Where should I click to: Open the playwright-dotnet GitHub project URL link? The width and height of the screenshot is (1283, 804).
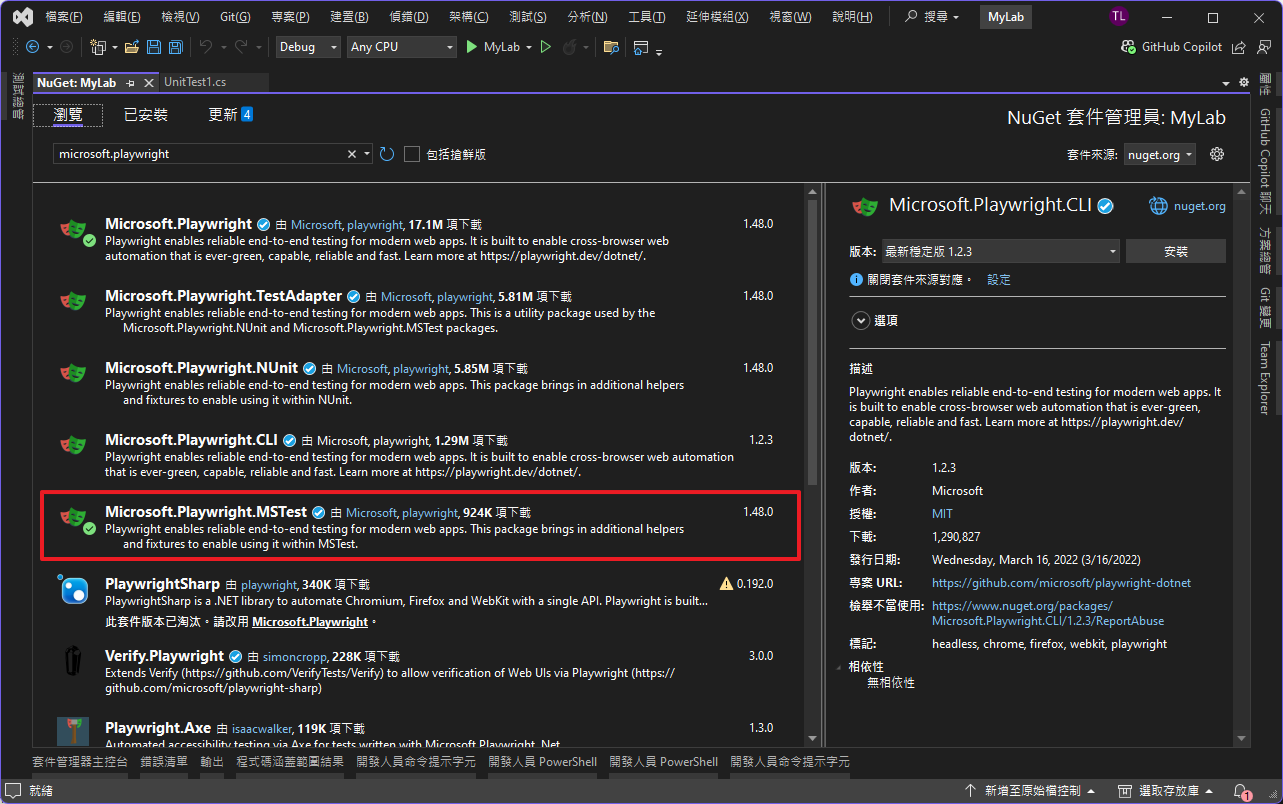[x=1061, y=583]
